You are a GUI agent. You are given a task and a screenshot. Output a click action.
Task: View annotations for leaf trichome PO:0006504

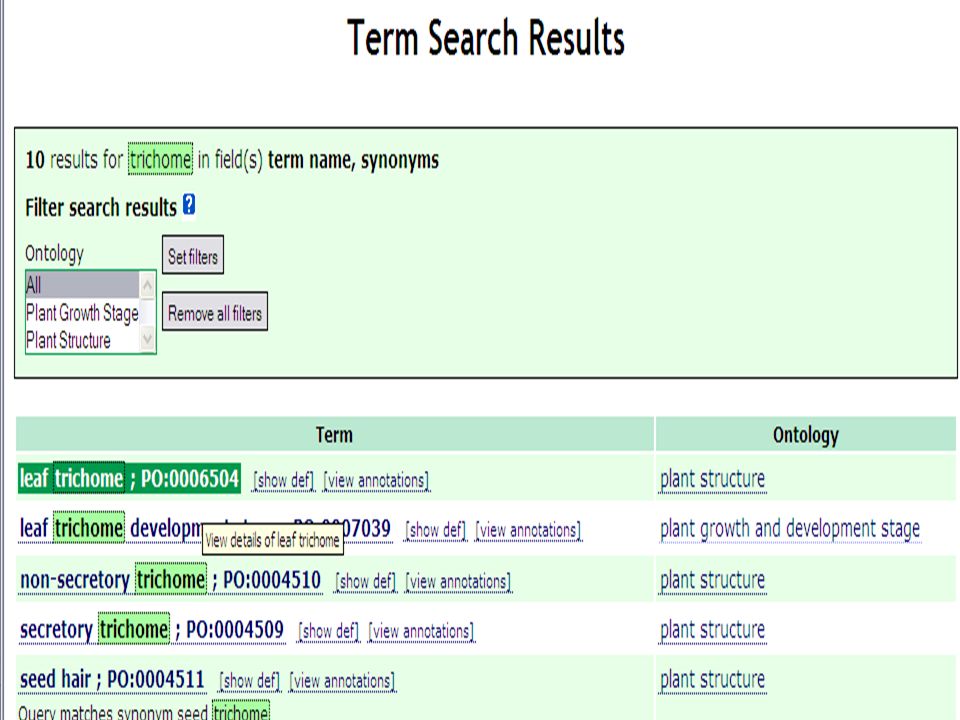[x=376, y=481]
